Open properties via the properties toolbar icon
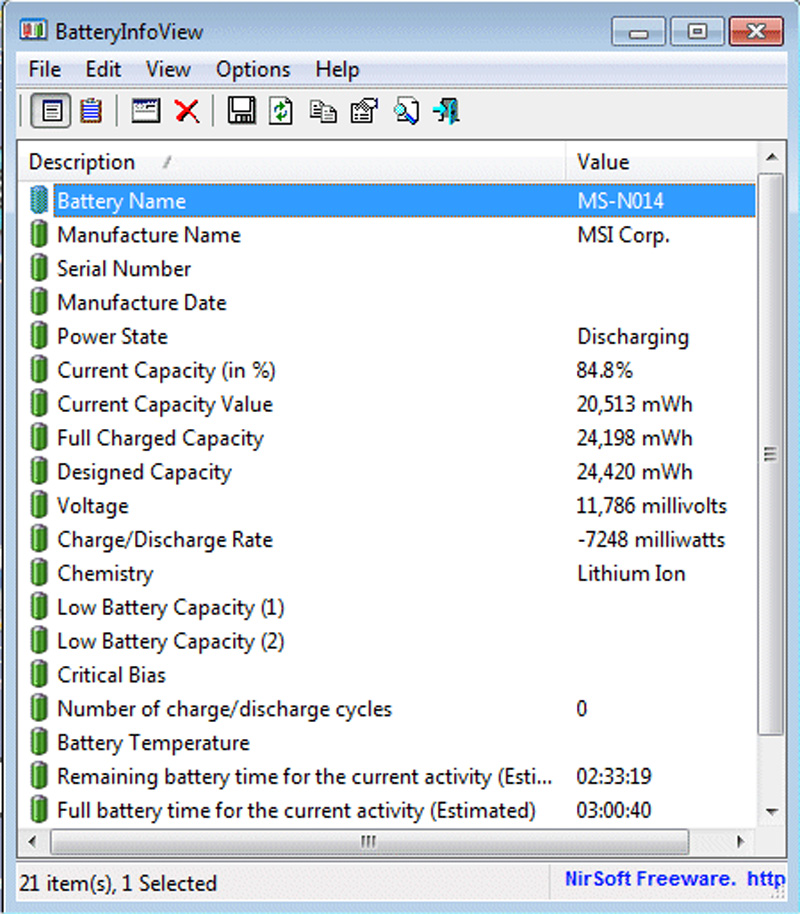This screenshot has width=800, height=914. pyautogui.click(x=362, y=111)
